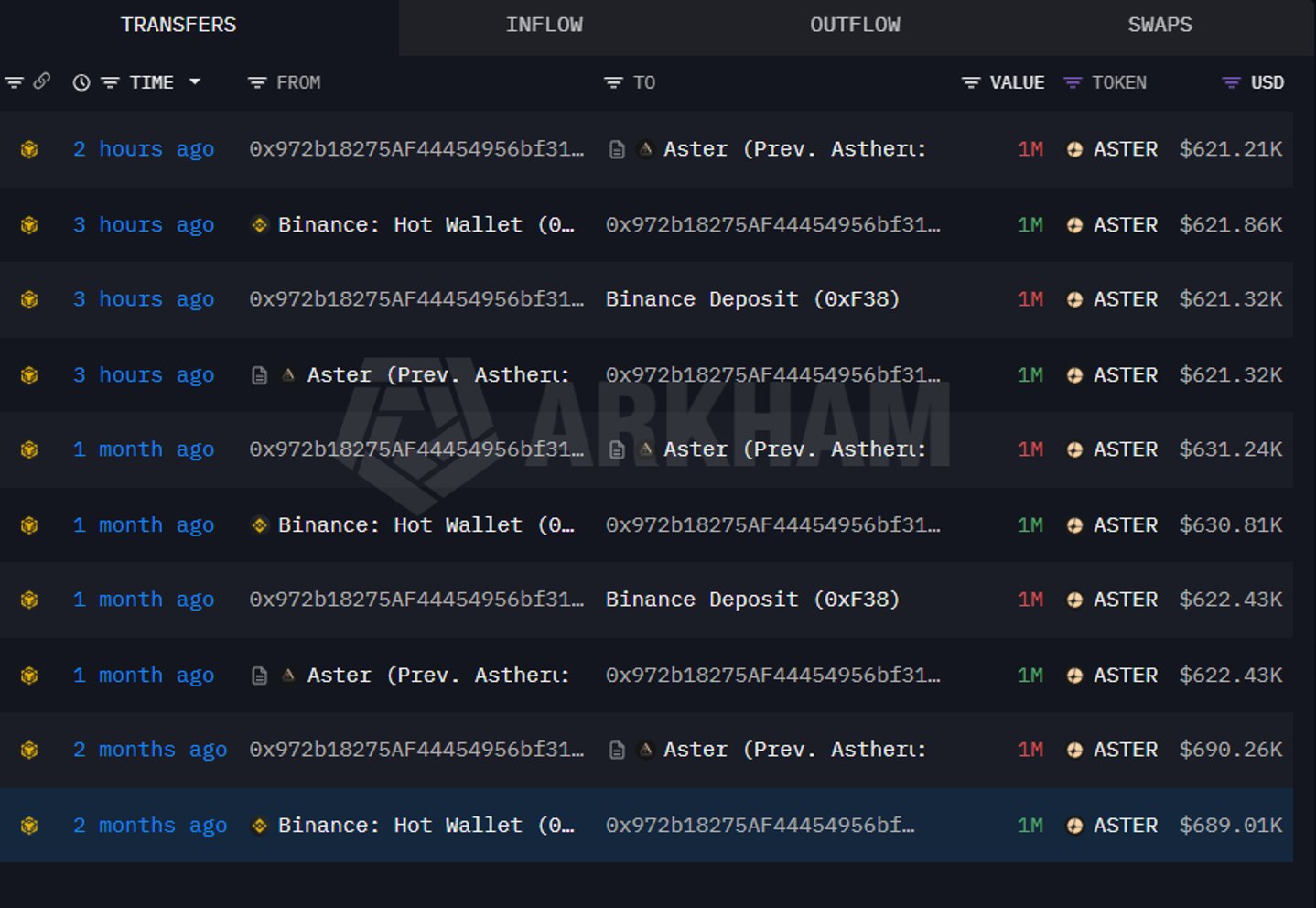Open the '2 months ago' link in the $690.26K row

click(x=150, y=750)
